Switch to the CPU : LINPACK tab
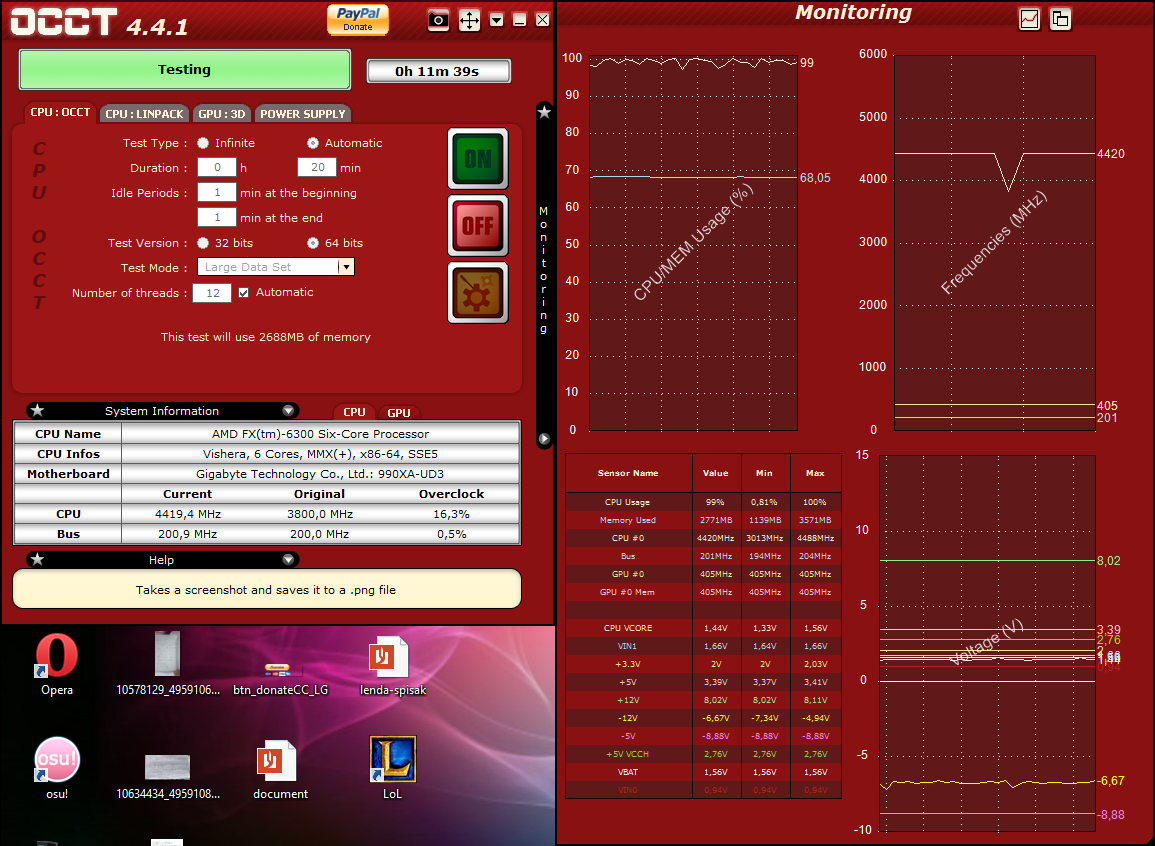The height and width of the screenshot is (846, 1155). click(x=144, y=114)
